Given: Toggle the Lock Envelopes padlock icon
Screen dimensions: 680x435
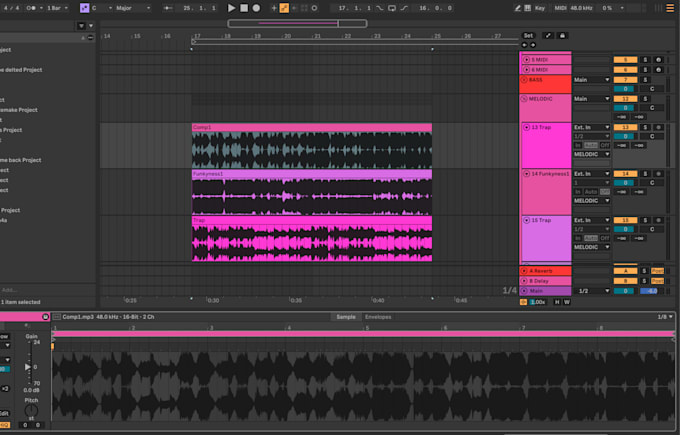Looking at the screenshot, I should tap(562, 36).
